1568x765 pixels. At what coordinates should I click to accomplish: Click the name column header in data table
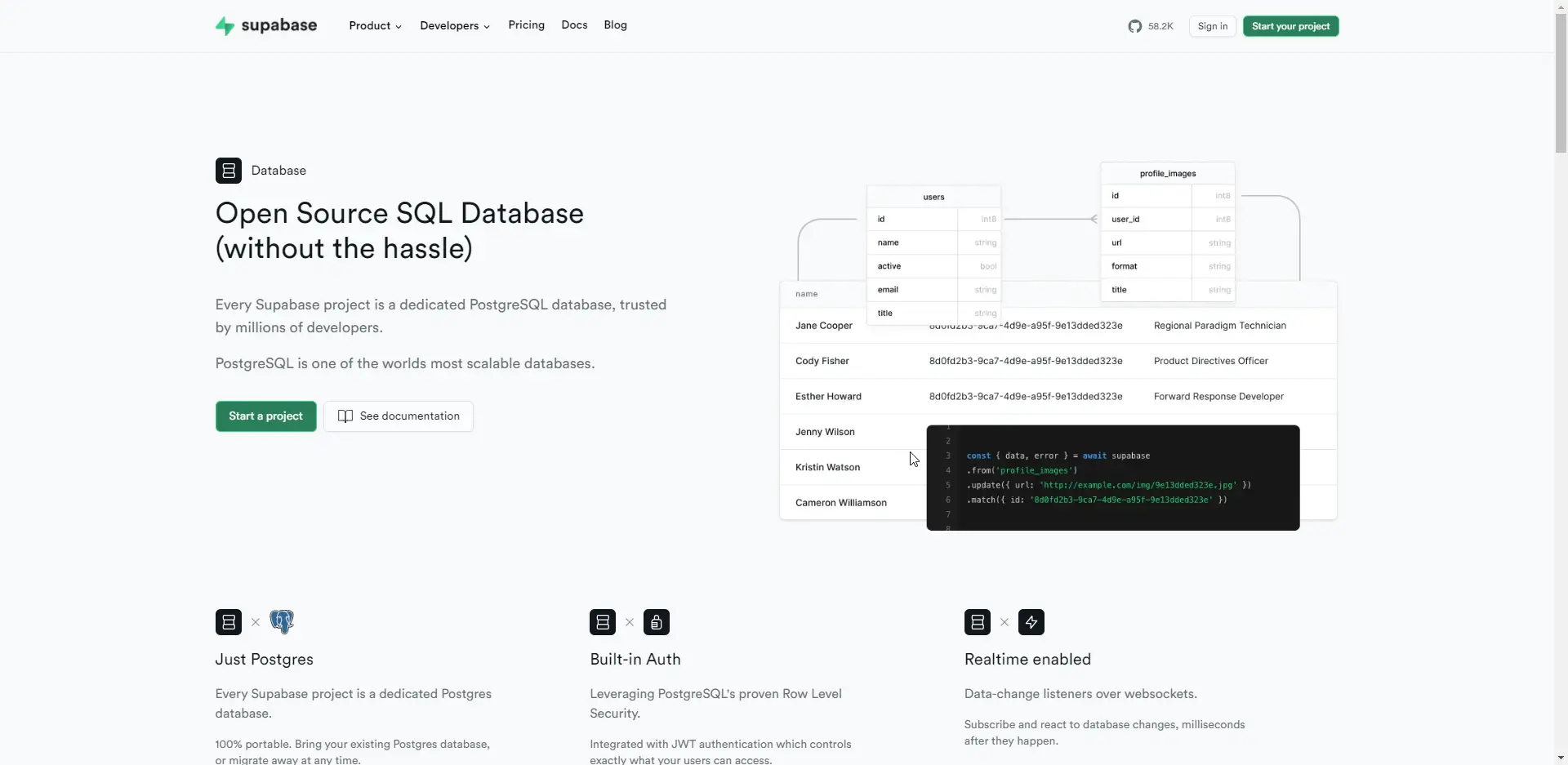807,294
